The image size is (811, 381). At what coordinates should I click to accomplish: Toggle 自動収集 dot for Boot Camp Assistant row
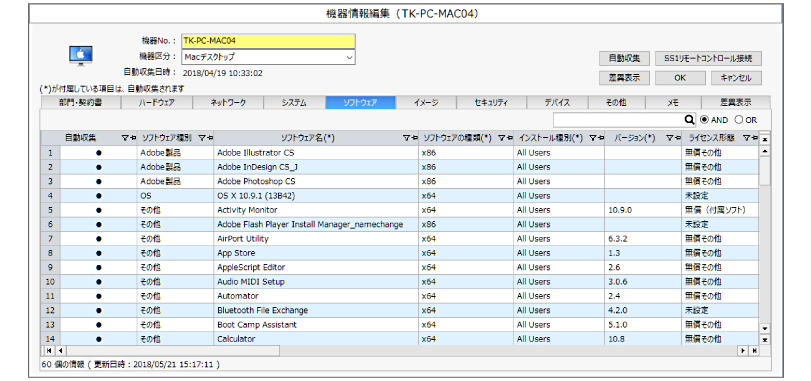coord(99,325)
